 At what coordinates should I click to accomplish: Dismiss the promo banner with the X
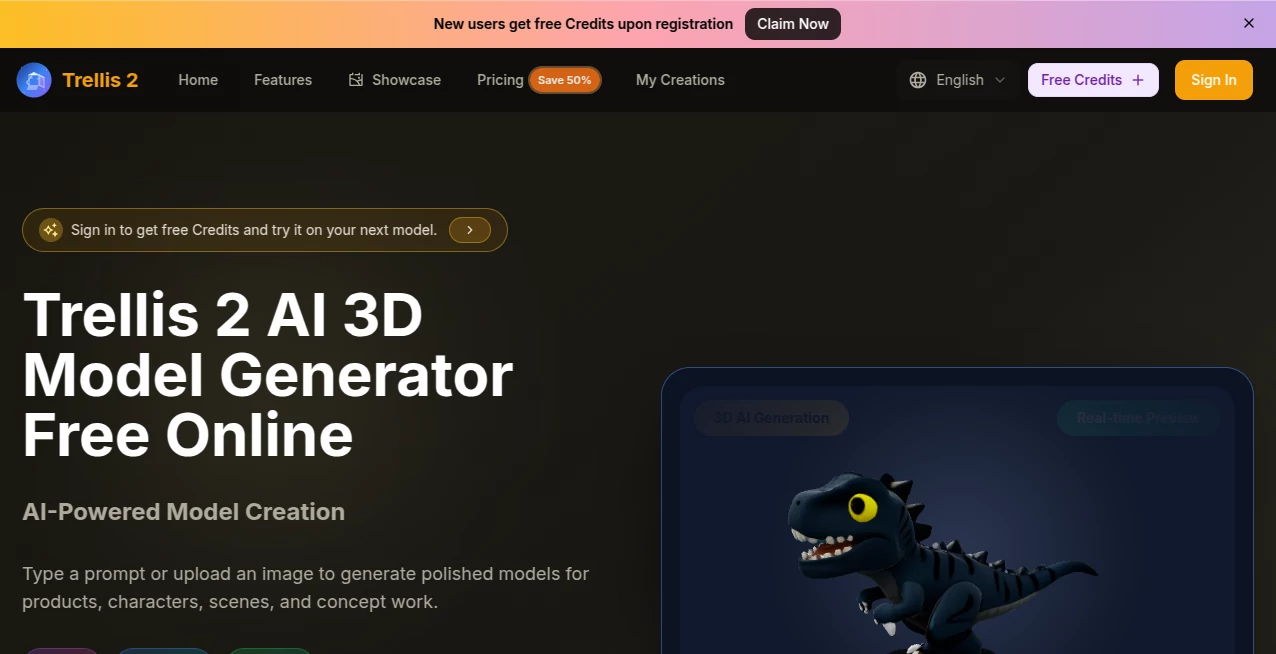tap(1249, 23)
